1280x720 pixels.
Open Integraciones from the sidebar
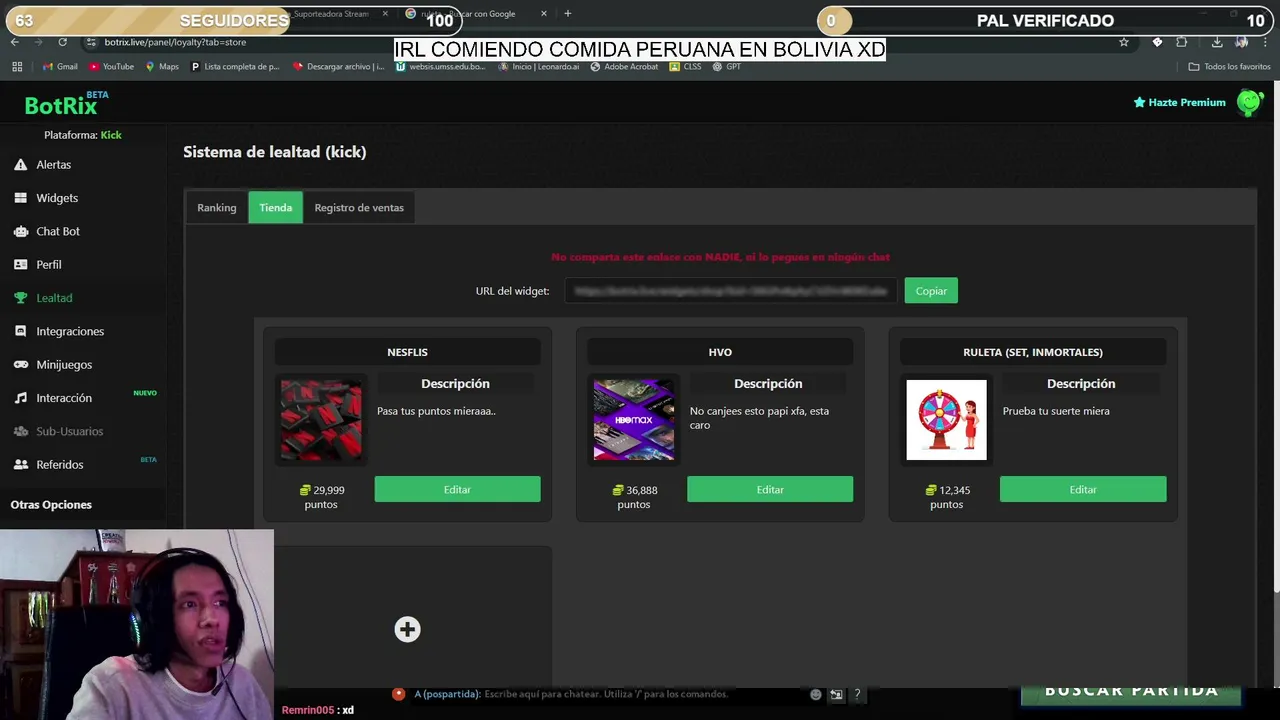pyautogui.click(x=69, y=331)
